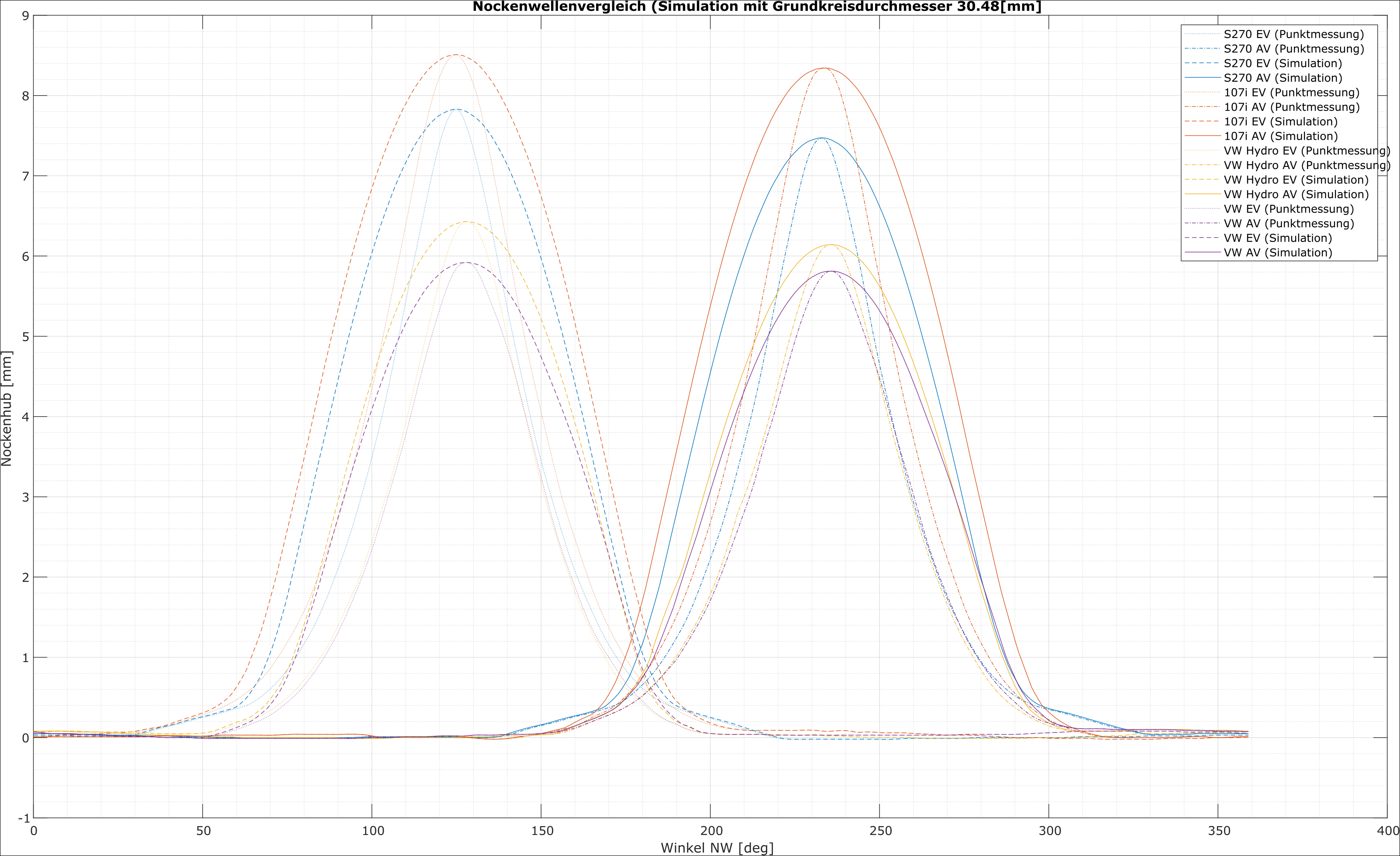Click the y-axis tick label 5

coord(25,336)
